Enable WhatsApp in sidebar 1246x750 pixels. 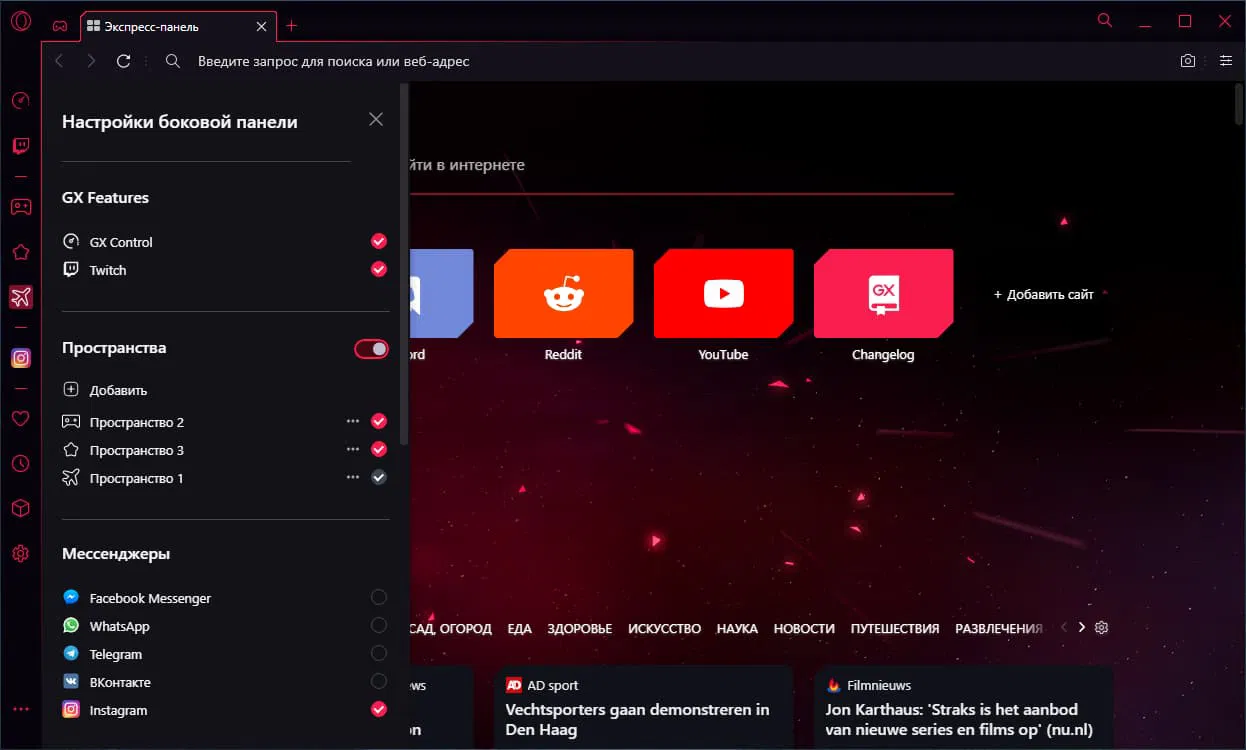[x=379, y=625]
